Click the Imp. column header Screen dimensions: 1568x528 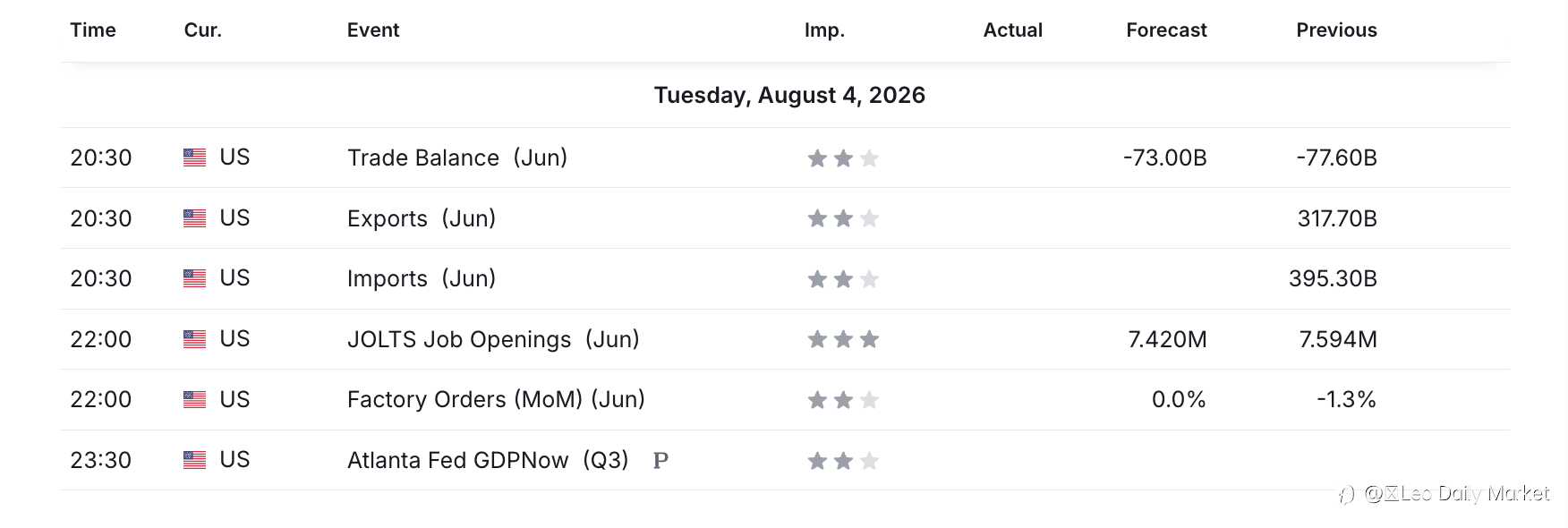tap(824, 30)
